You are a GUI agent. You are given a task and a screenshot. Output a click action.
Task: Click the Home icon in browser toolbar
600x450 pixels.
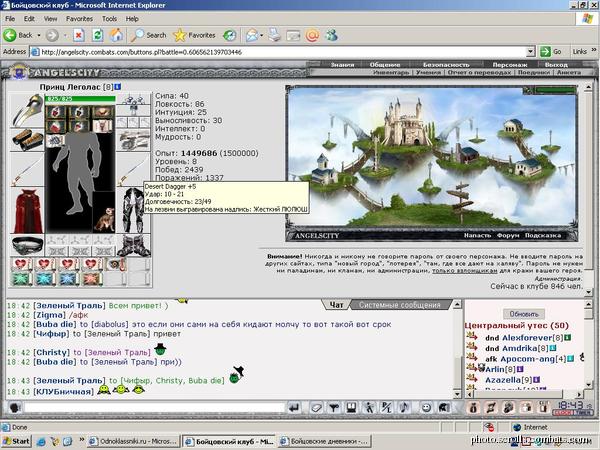pyautogui.click(x=116, y=36)
